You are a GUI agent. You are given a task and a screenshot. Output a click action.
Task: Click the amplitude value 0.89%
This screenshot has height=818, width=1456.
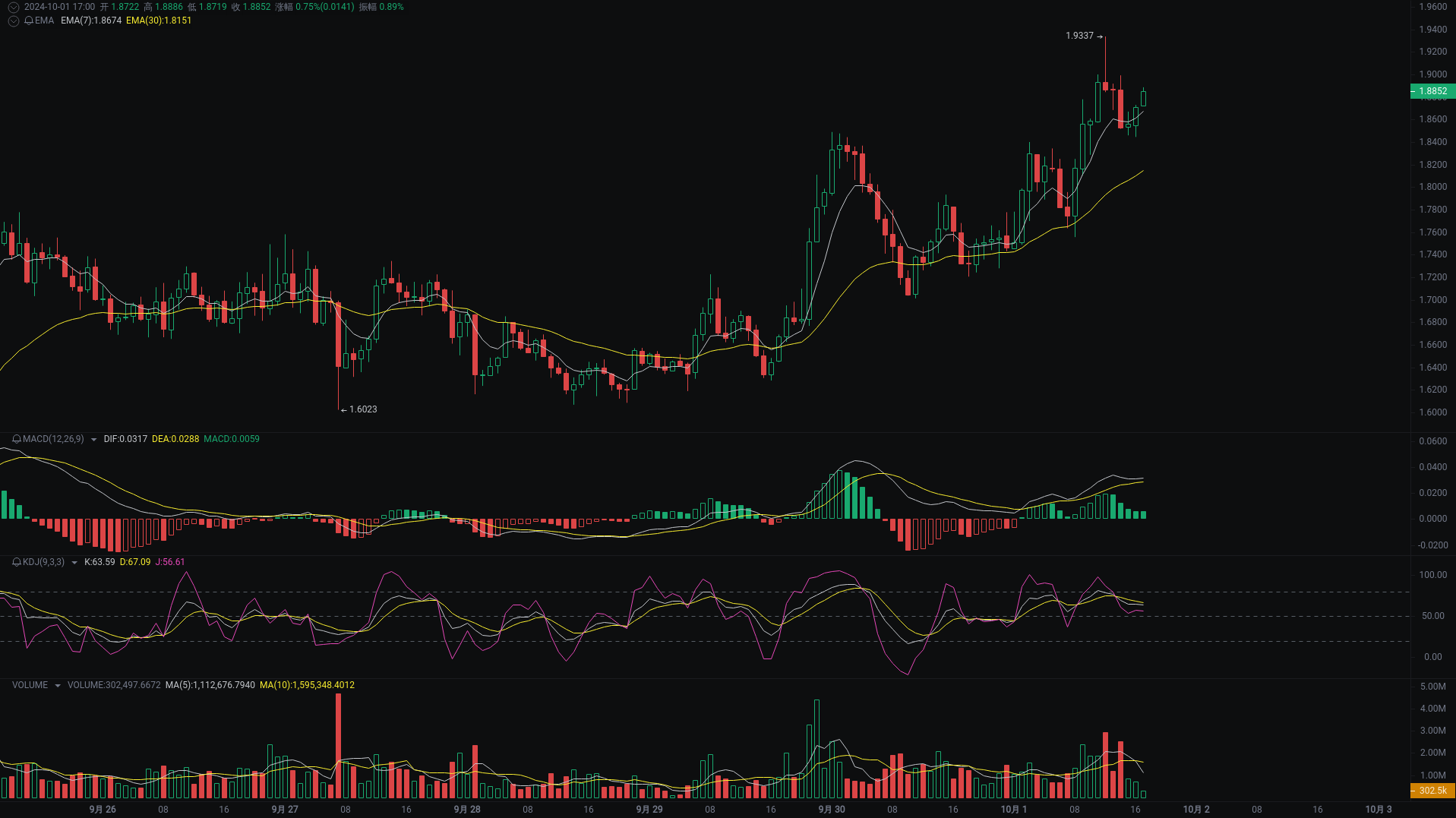(x=391, y=7)
